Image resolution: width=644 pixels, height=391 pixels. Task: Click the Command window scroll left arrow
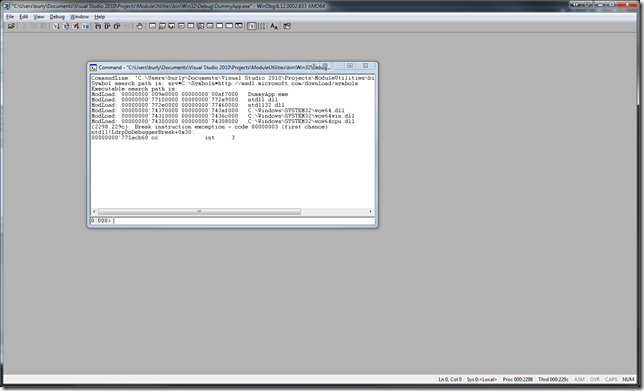coord(94,212)
